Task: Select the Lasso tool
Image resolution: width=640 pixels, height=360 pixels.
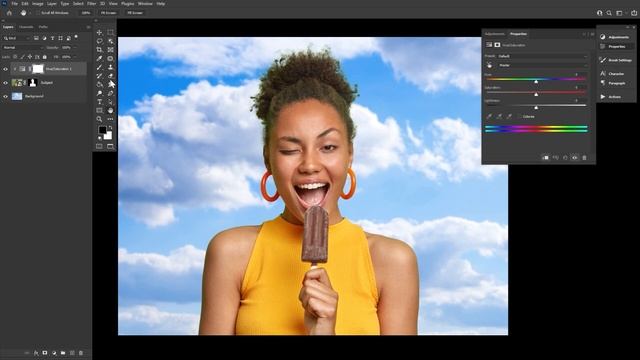Action: click(x=100, y=41)
